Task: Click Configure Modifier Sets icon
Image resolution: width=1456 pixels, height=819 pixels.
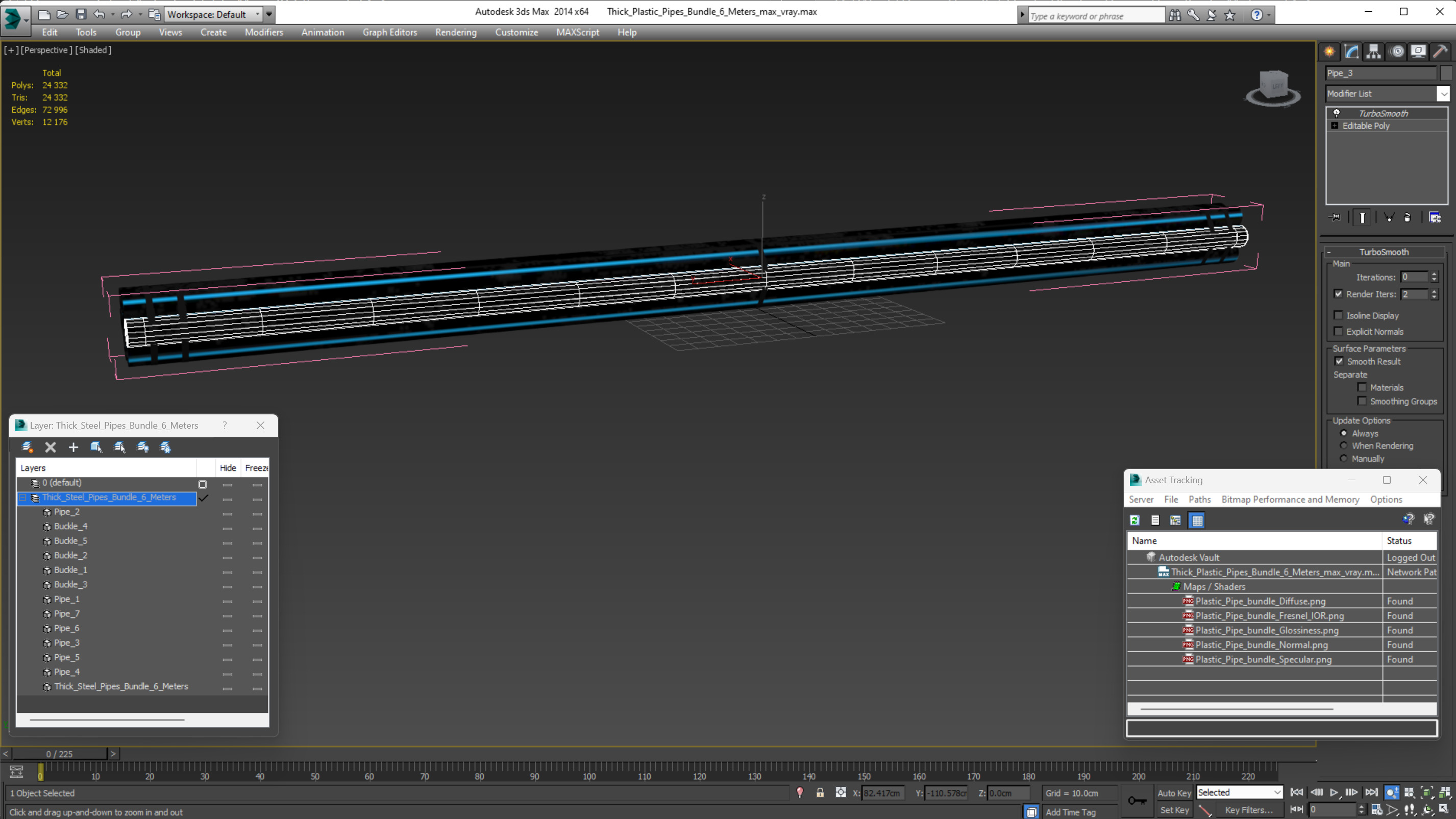Action: (1435, 217)
